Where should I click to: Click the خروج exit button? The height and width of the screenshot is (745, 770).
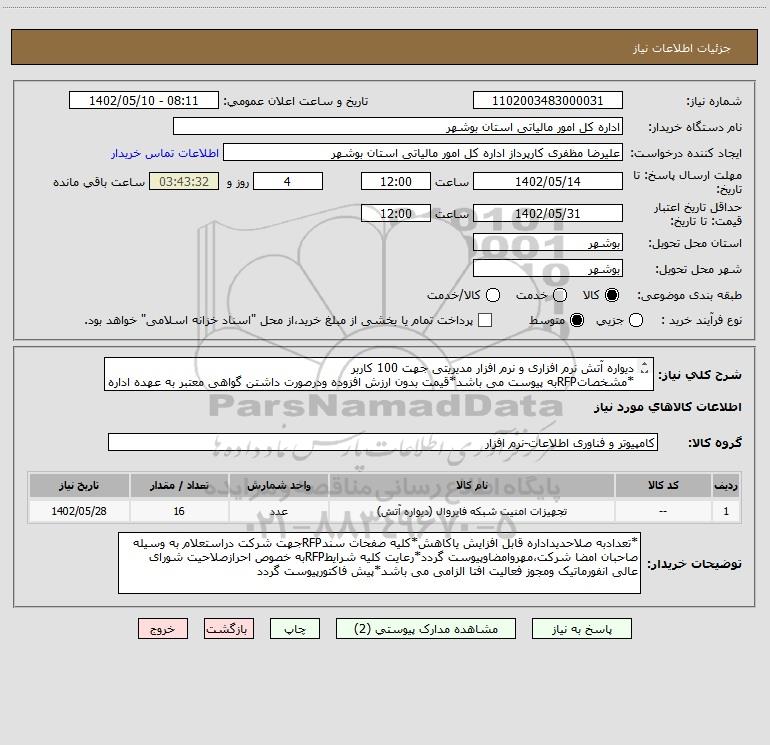click(x=163, y=629)
